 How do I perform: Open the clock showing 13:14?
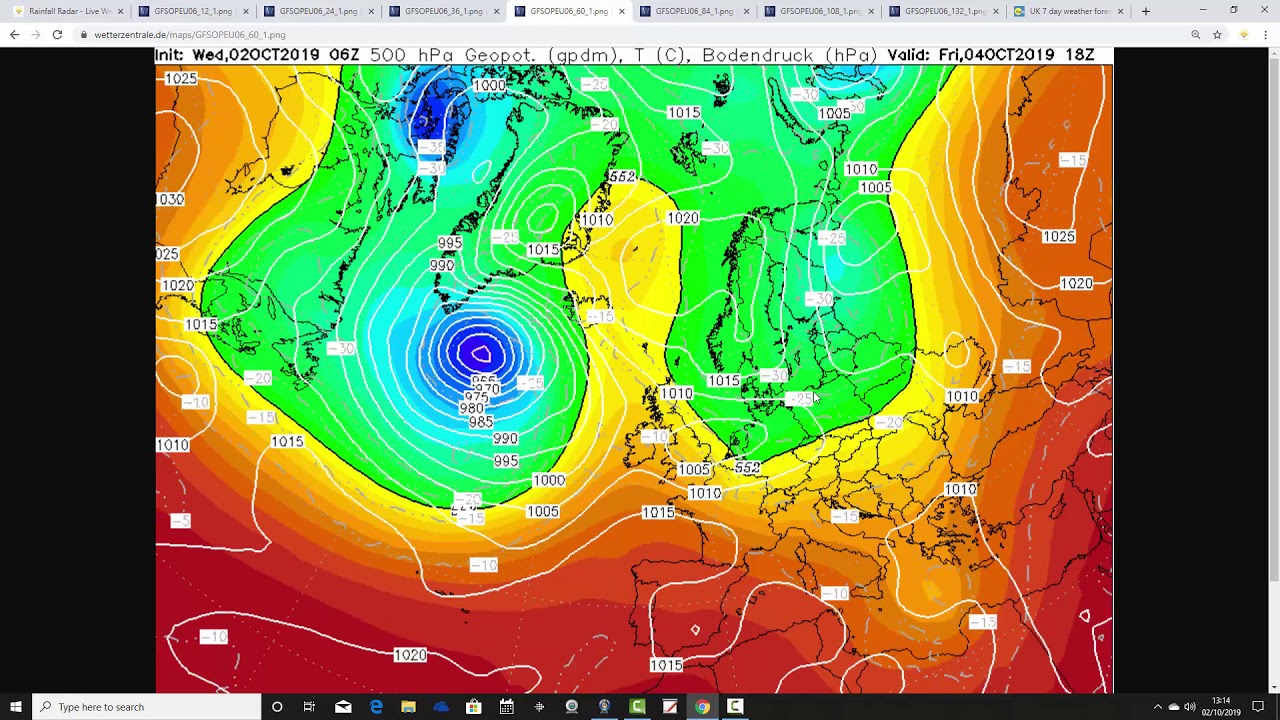tap(1221, 707)
